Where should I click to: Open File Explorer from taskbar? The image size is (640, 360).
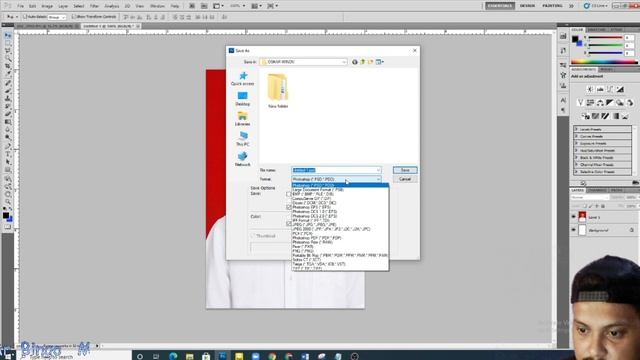tap(189, 356)
